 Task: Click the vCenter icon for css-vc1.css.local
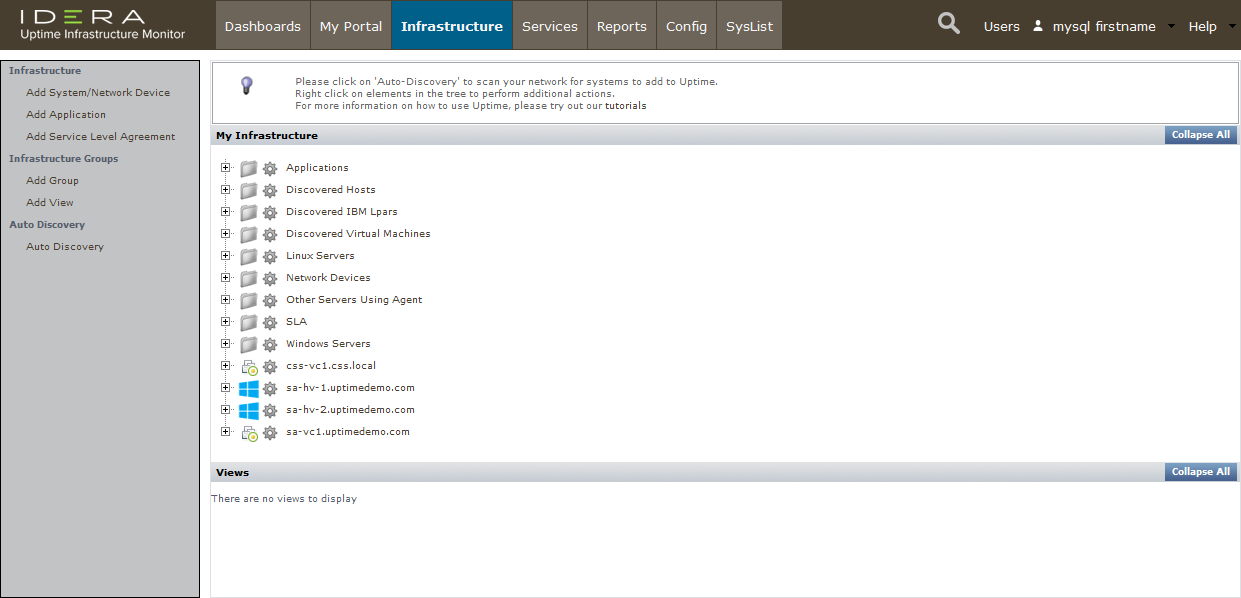pyautogui.click(x=249, y=367)
